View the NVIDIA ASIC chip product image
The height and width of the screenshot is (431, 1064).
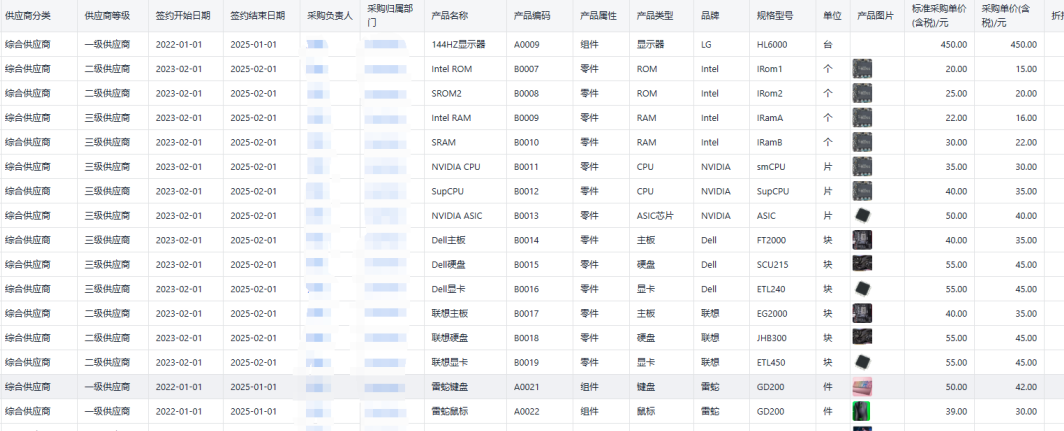coord(861,215)
